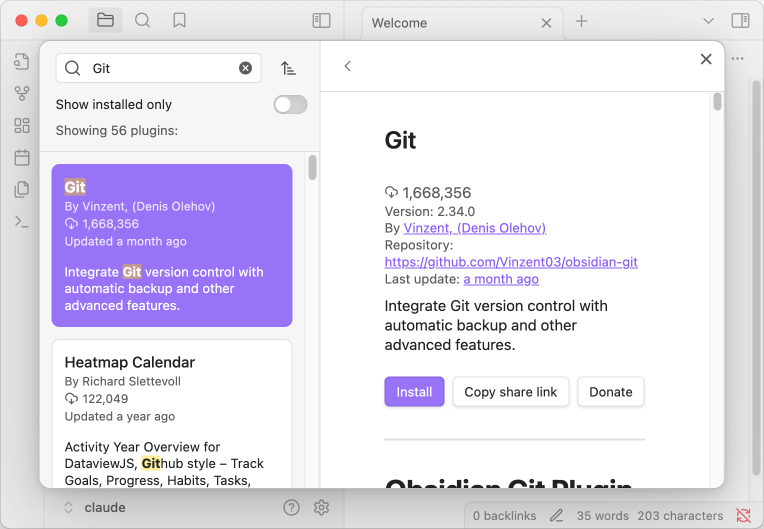Viewport: 764px width, 529px height.
Task: Open the canvas ribbon icon
Action: click(21, 125)
